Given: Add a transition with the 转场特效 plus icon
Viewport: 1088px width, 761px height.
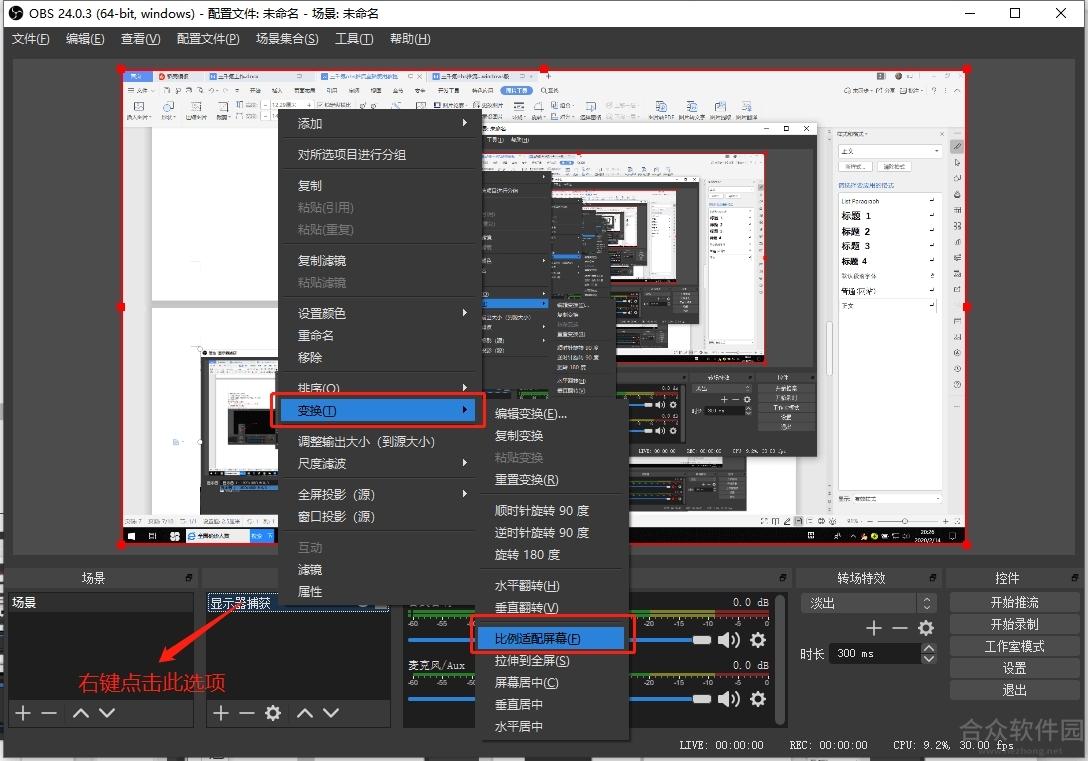Looking at the screenshot, I should pyautogui.click(x=874, y=628).
